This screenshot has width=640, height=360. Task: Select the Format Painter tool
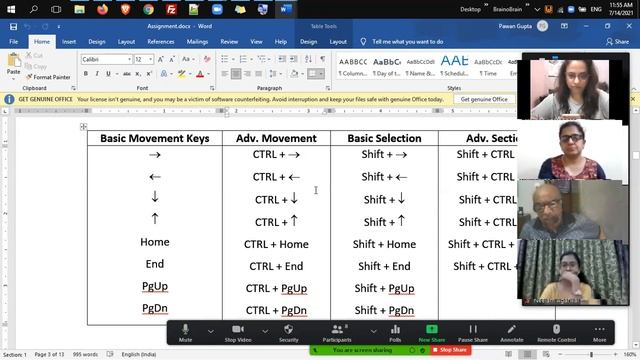tap(48, 77)
